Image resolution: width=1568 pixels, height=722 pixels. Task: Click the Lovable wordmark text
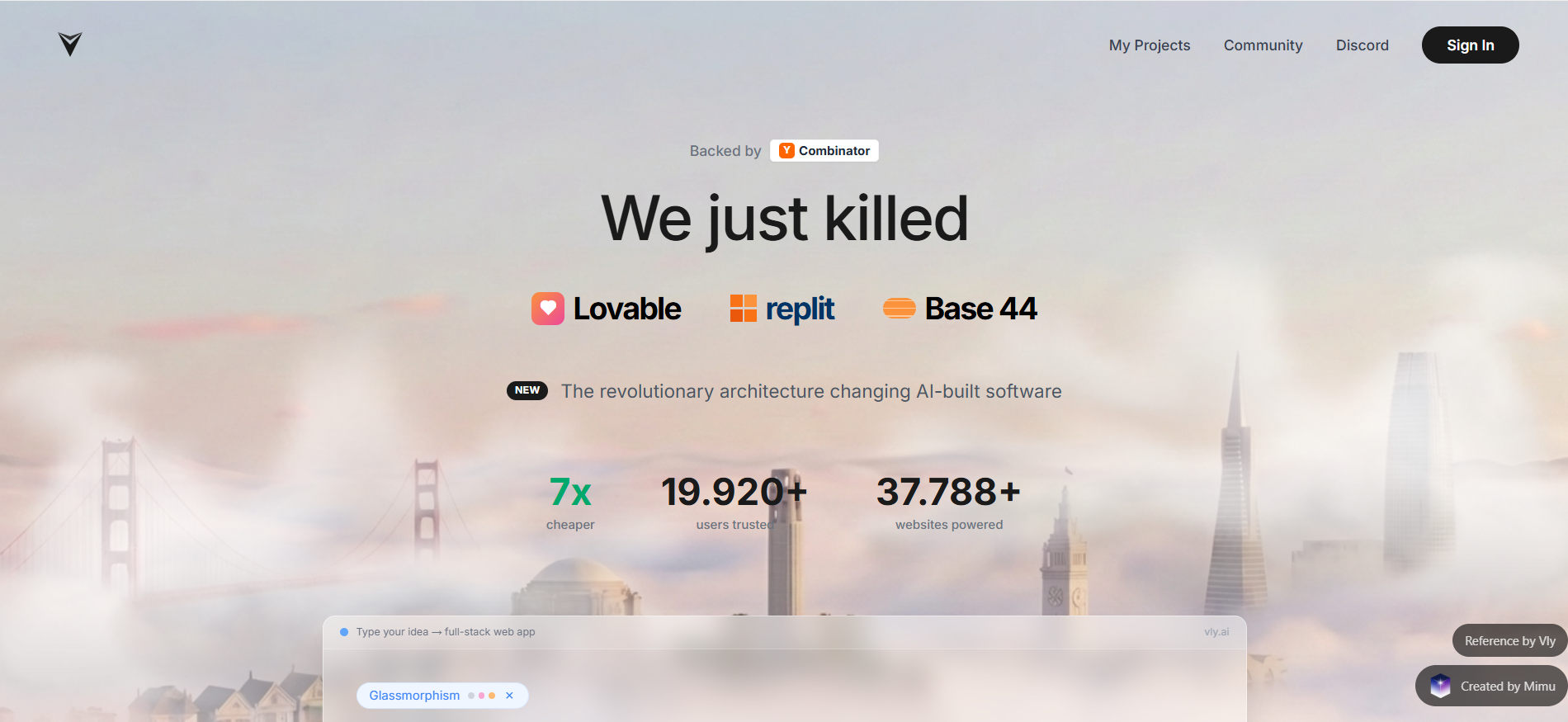click(626, 309)
